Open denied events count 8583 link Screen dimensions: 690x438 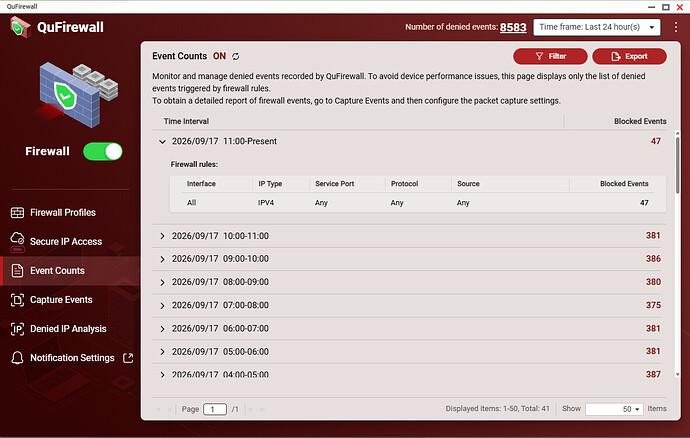click(513, 27)
